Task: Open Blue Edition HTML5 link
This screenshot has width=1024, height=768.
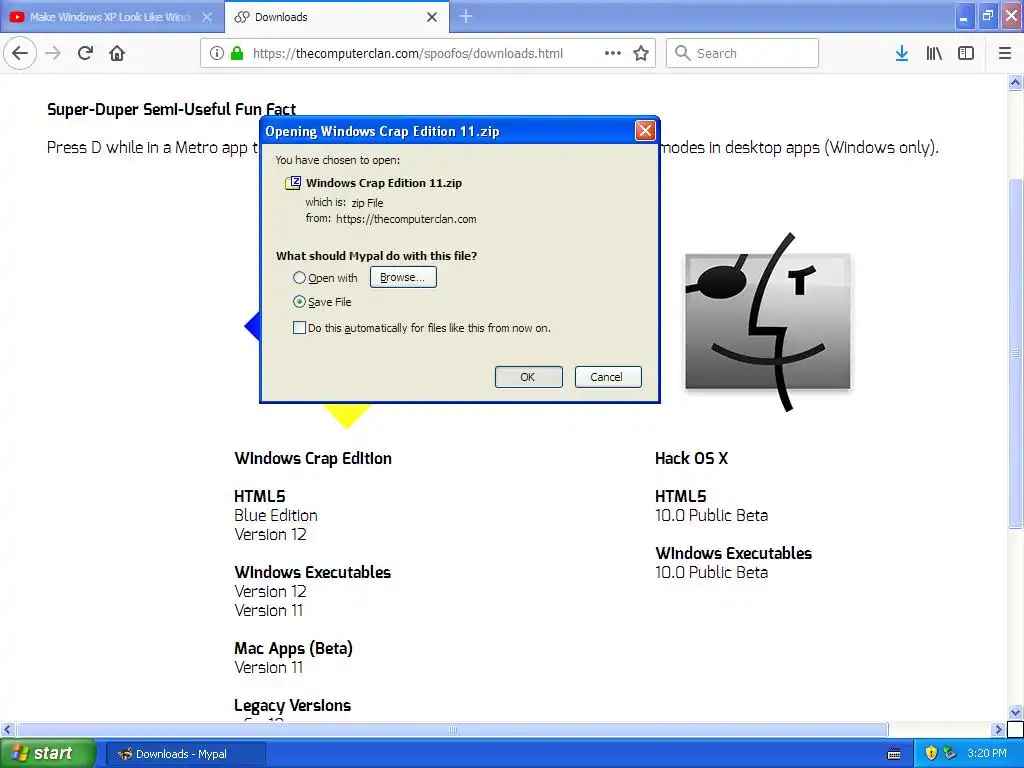Action: click(276, 515)
